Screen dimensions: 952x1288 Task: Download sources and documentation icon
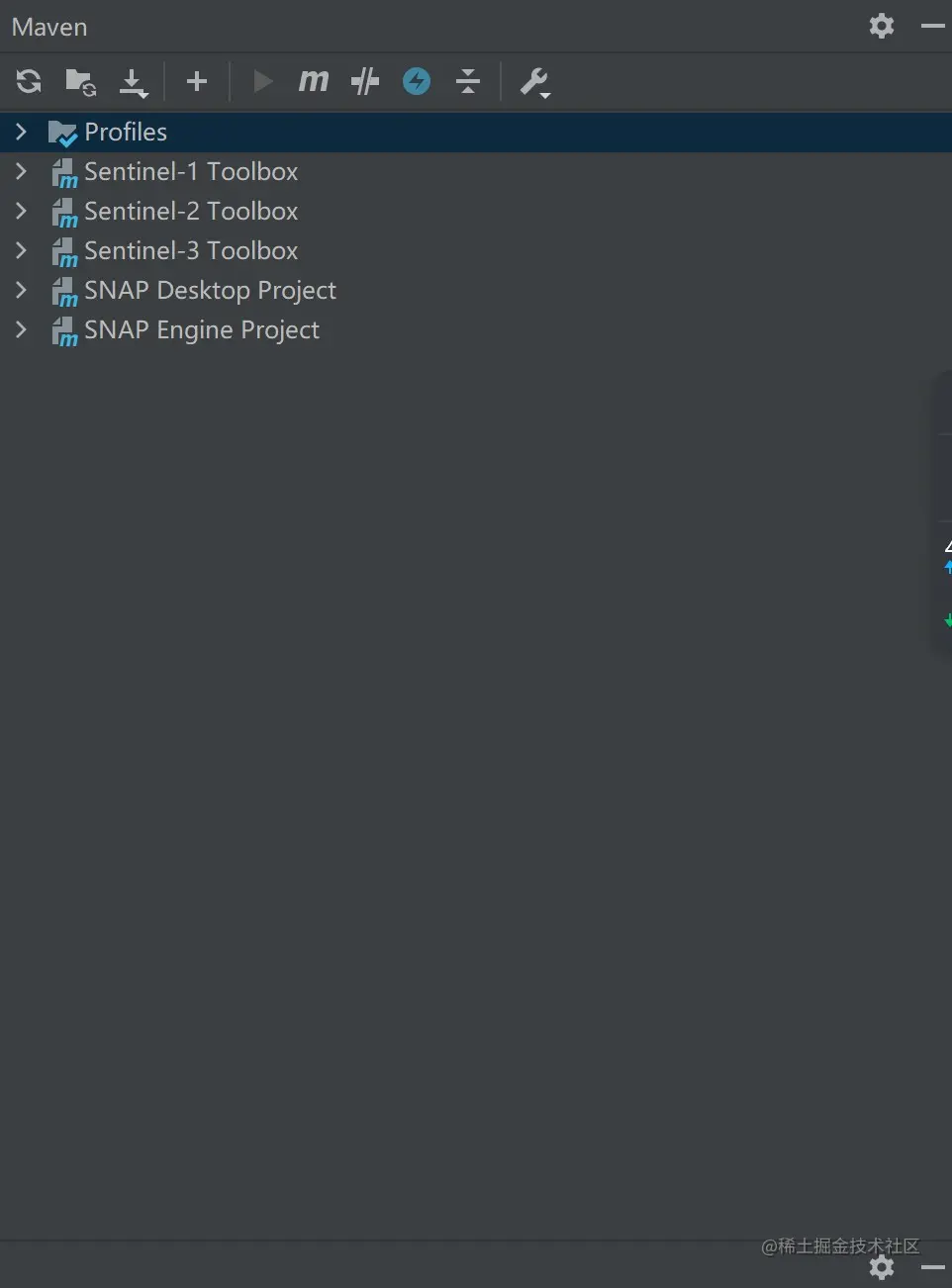click(134, 83)
